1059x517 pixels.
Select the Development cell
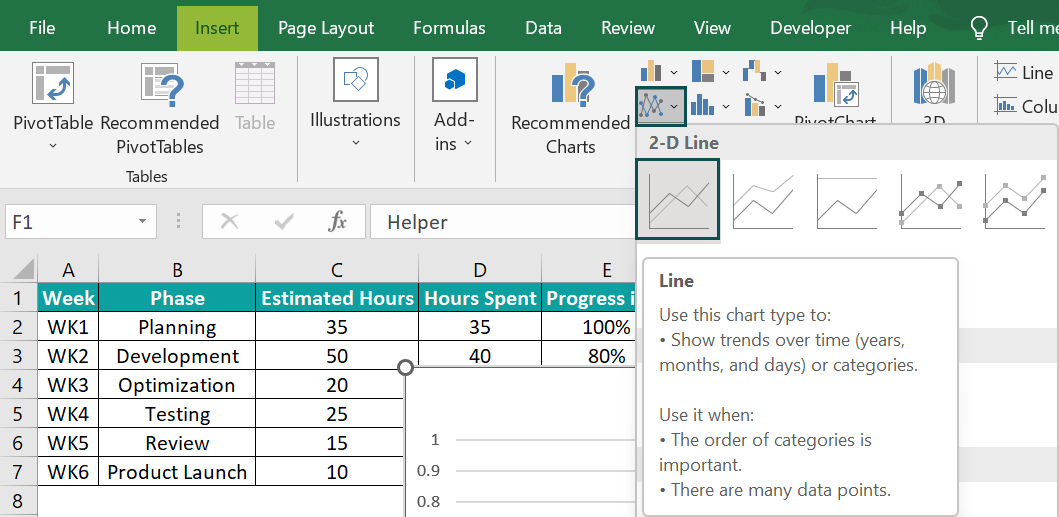177,356
